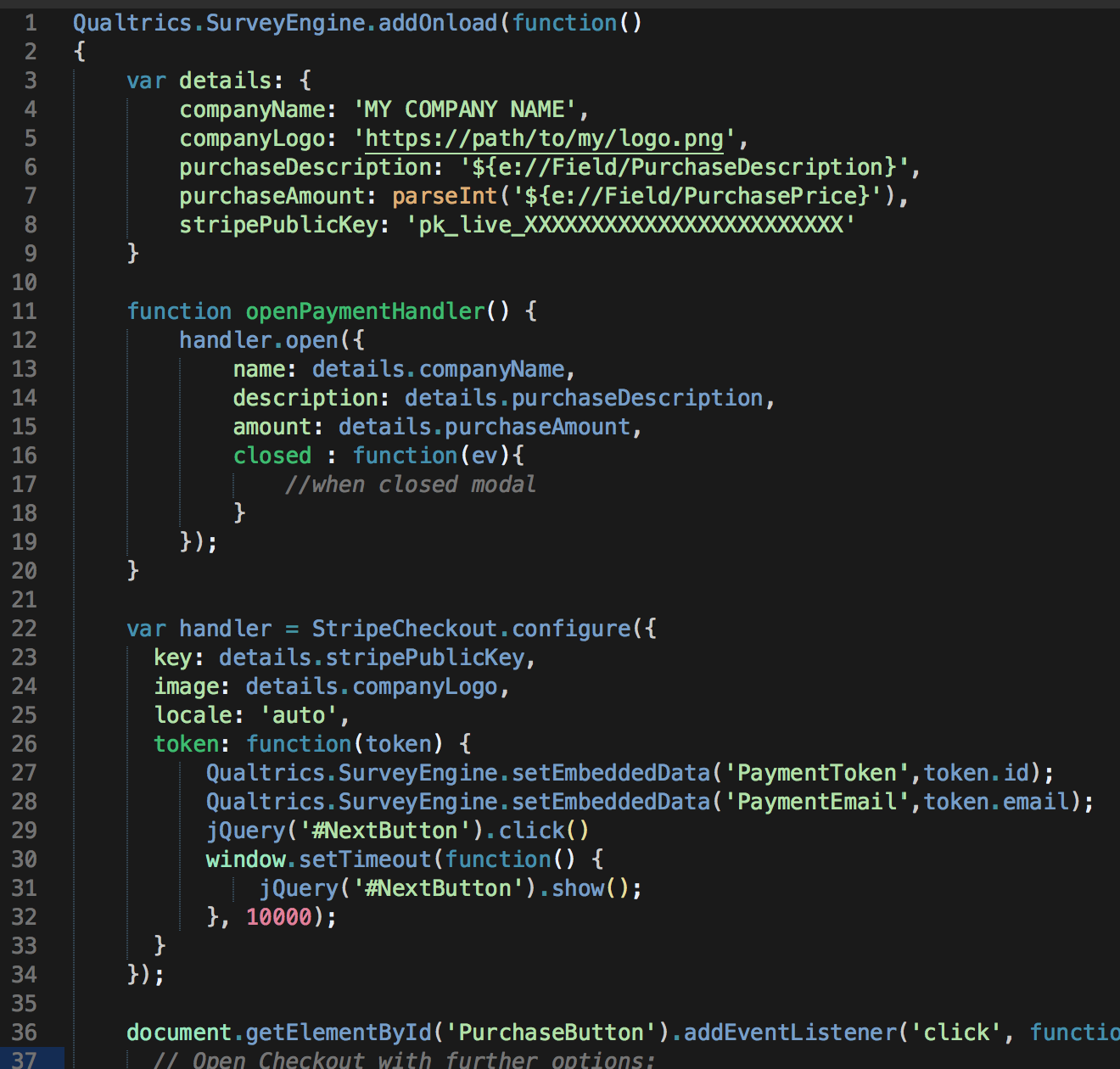This screenshot has width=1120, height=1069.
Task: Click the highlighted line number 37
Action: [25, 1060]
